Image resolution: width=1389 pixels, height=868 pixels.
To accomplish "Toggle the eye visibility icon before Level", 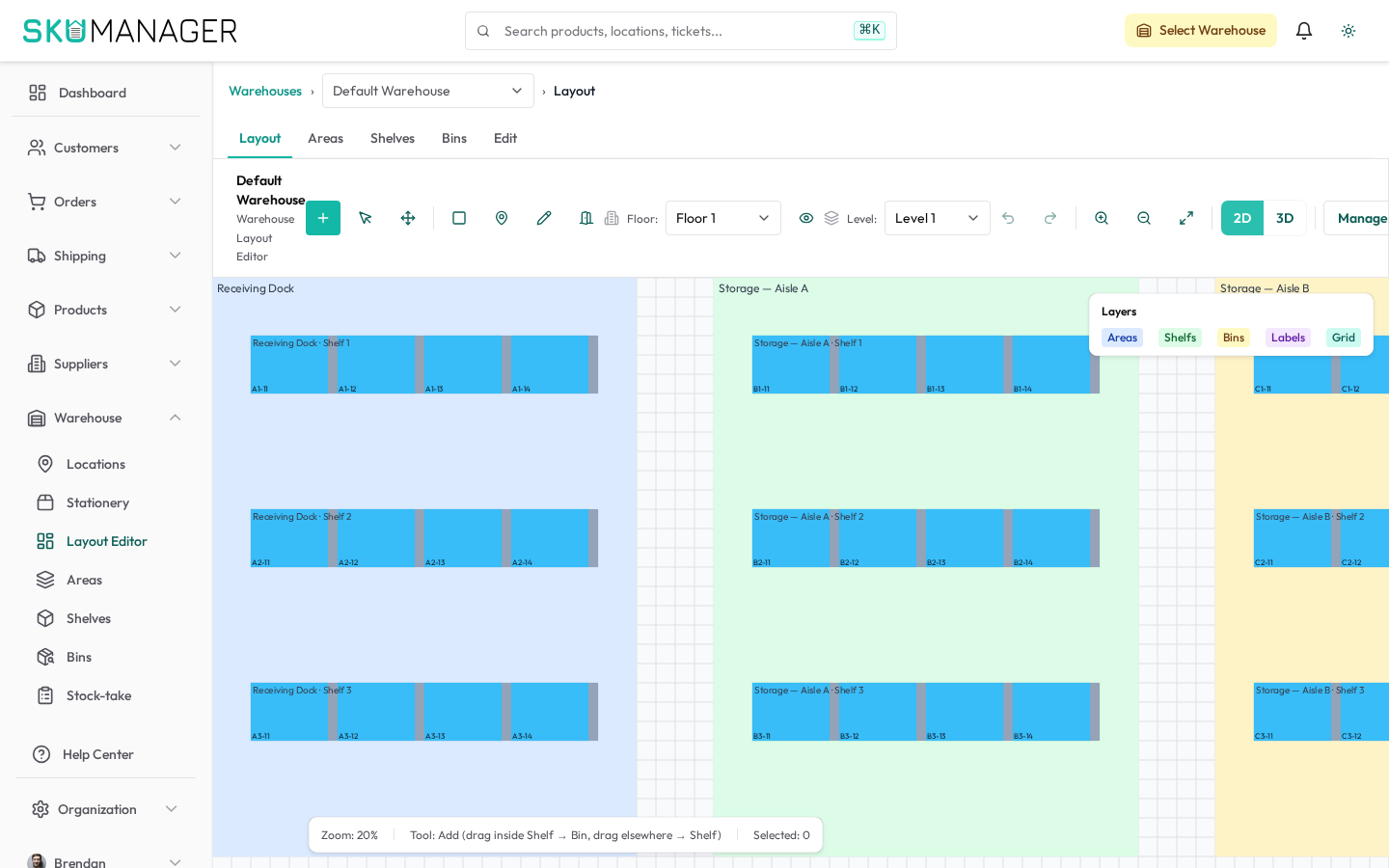I will coord(806,218).
